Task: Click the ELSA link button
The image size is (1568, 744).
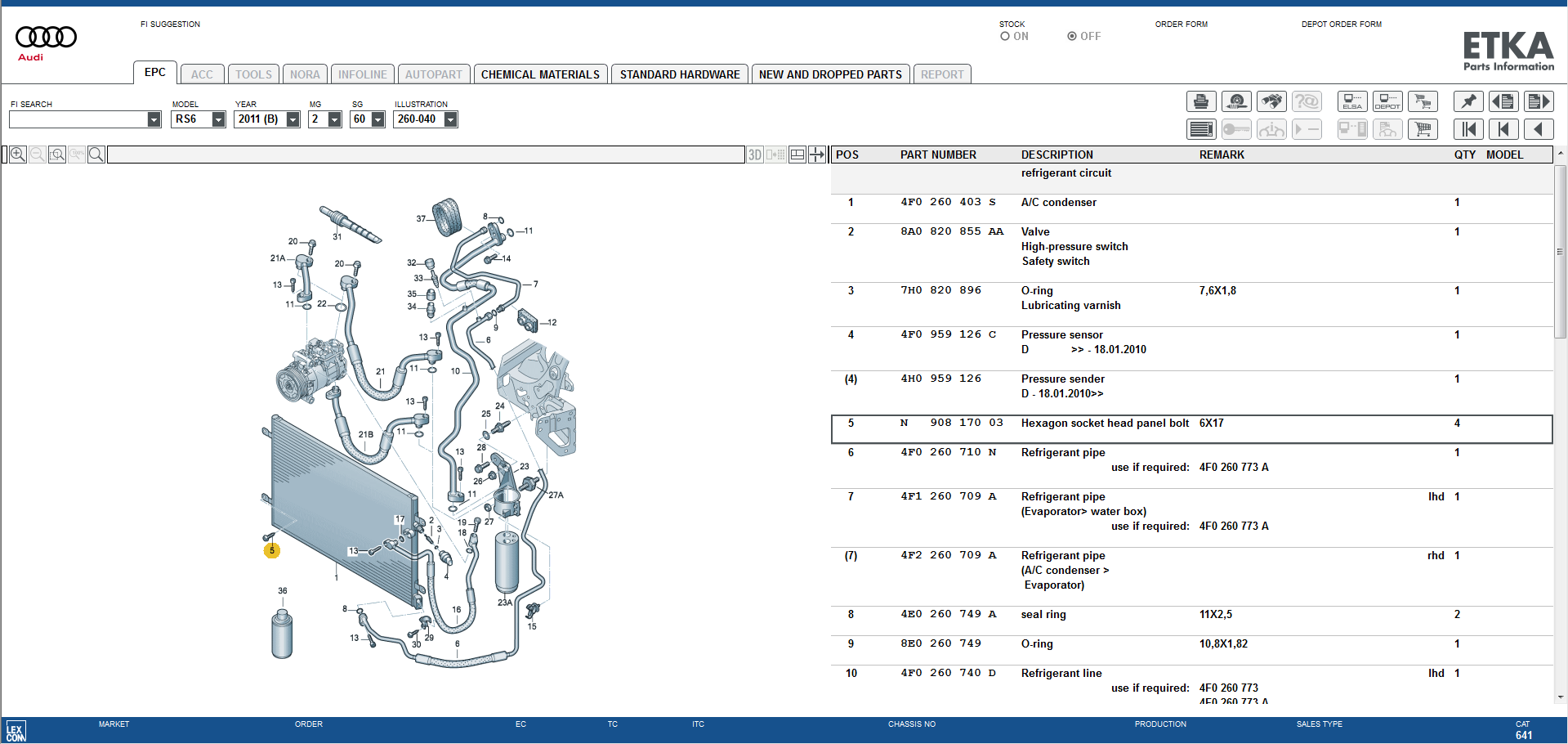Action: point(1352,101)
